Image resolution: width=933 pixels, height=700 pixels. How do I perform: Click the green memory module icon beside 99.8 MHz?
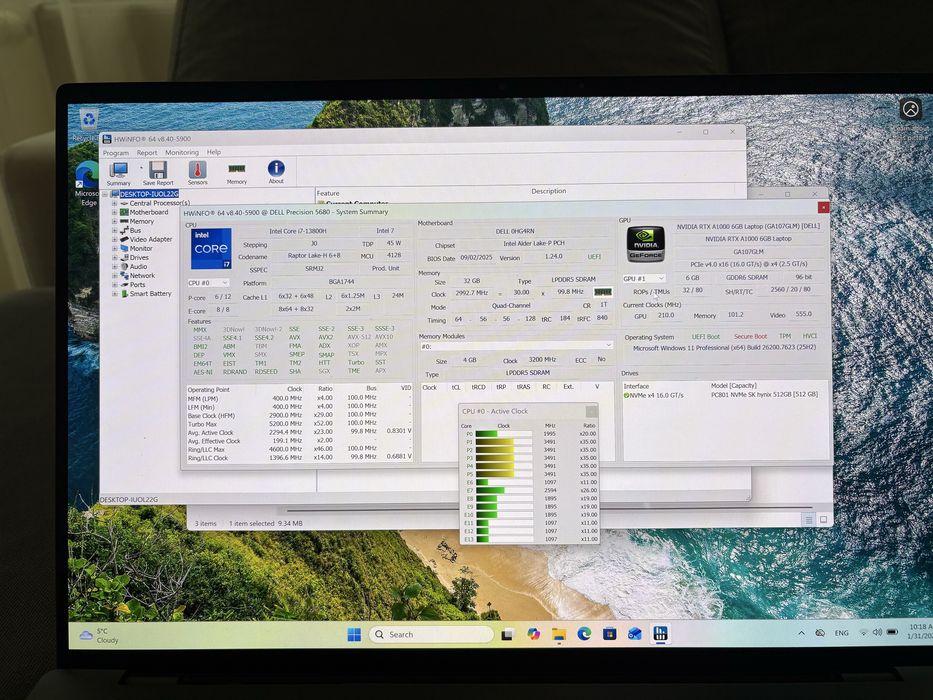[x=603, y=292]
